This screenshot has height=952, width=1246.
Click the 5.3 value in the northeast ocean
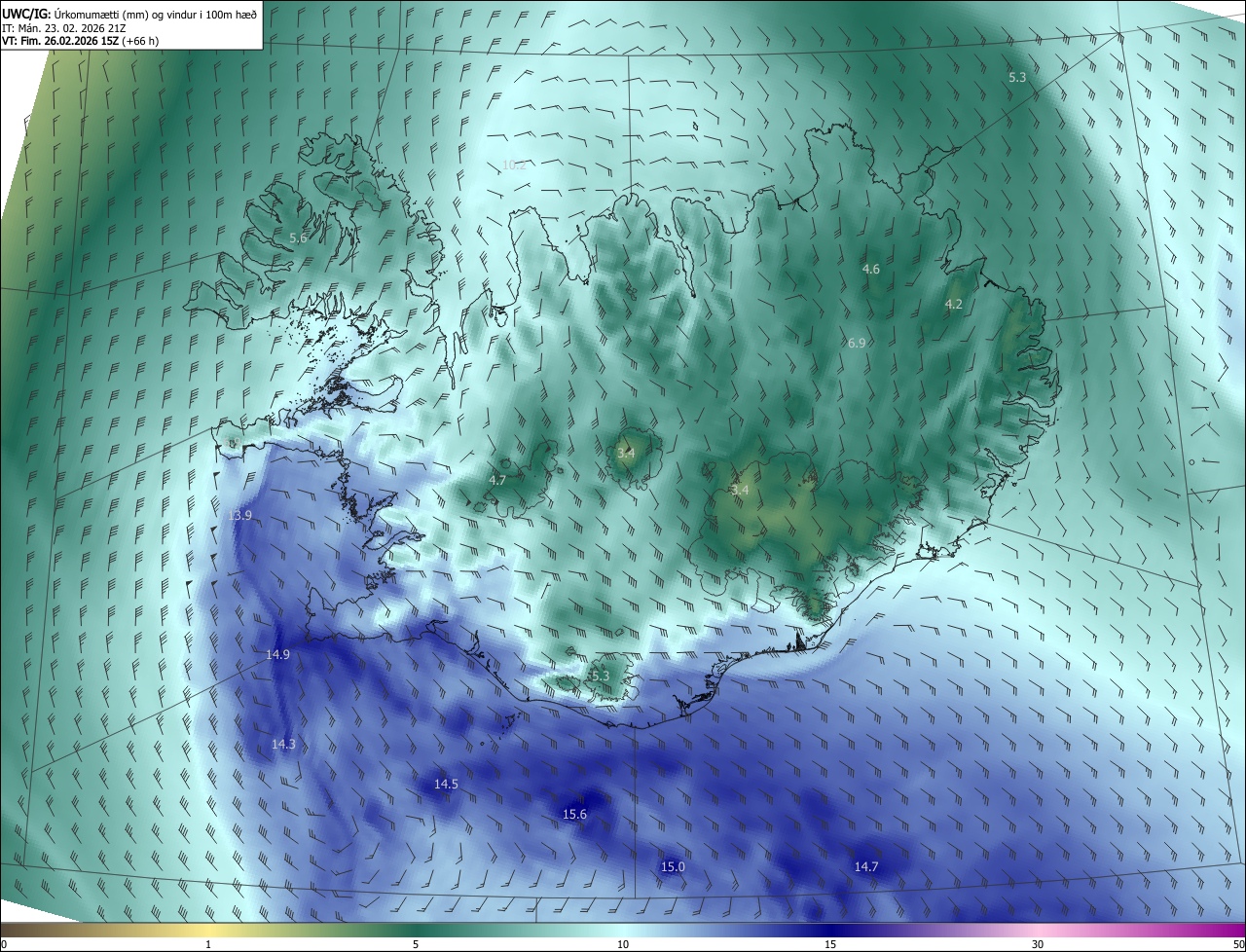1017,77
